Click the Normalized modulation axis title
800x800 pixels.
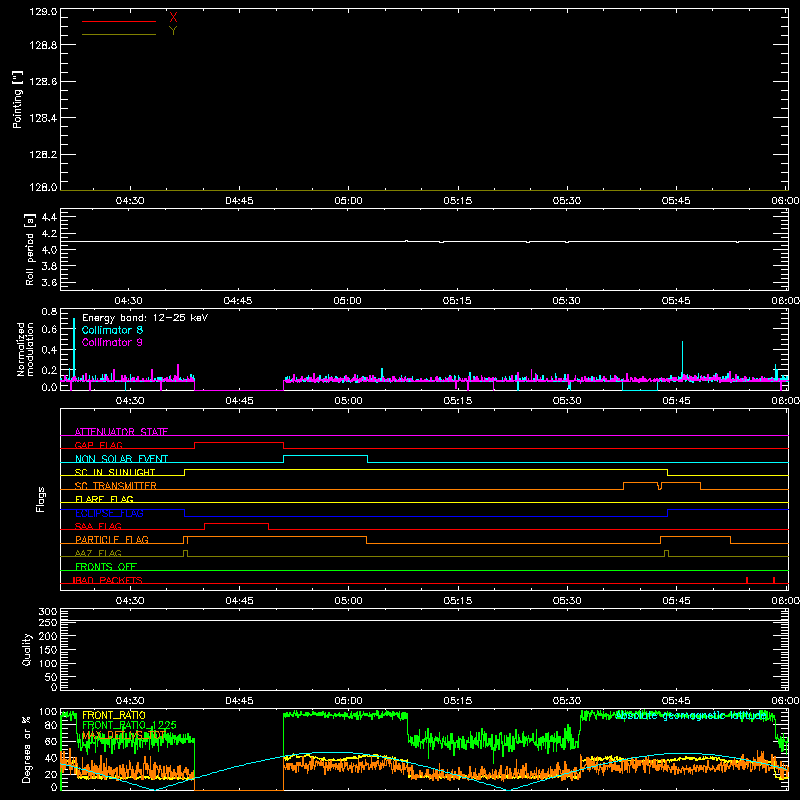[x=26, y=349]
